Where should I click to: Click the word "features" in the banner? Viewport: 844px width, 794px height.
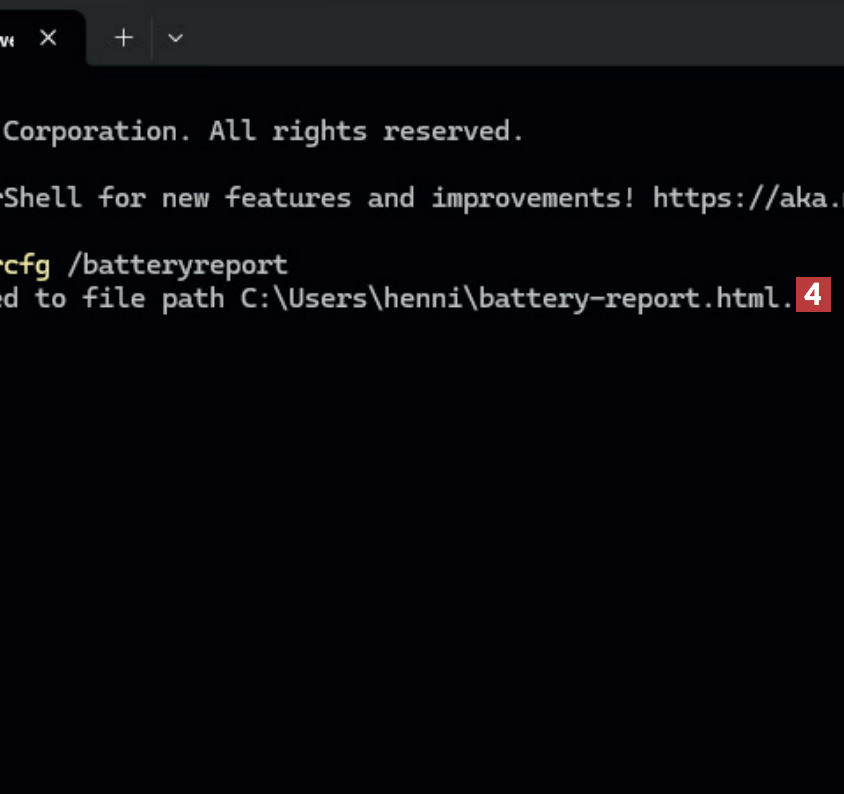(x=288, y=197)
